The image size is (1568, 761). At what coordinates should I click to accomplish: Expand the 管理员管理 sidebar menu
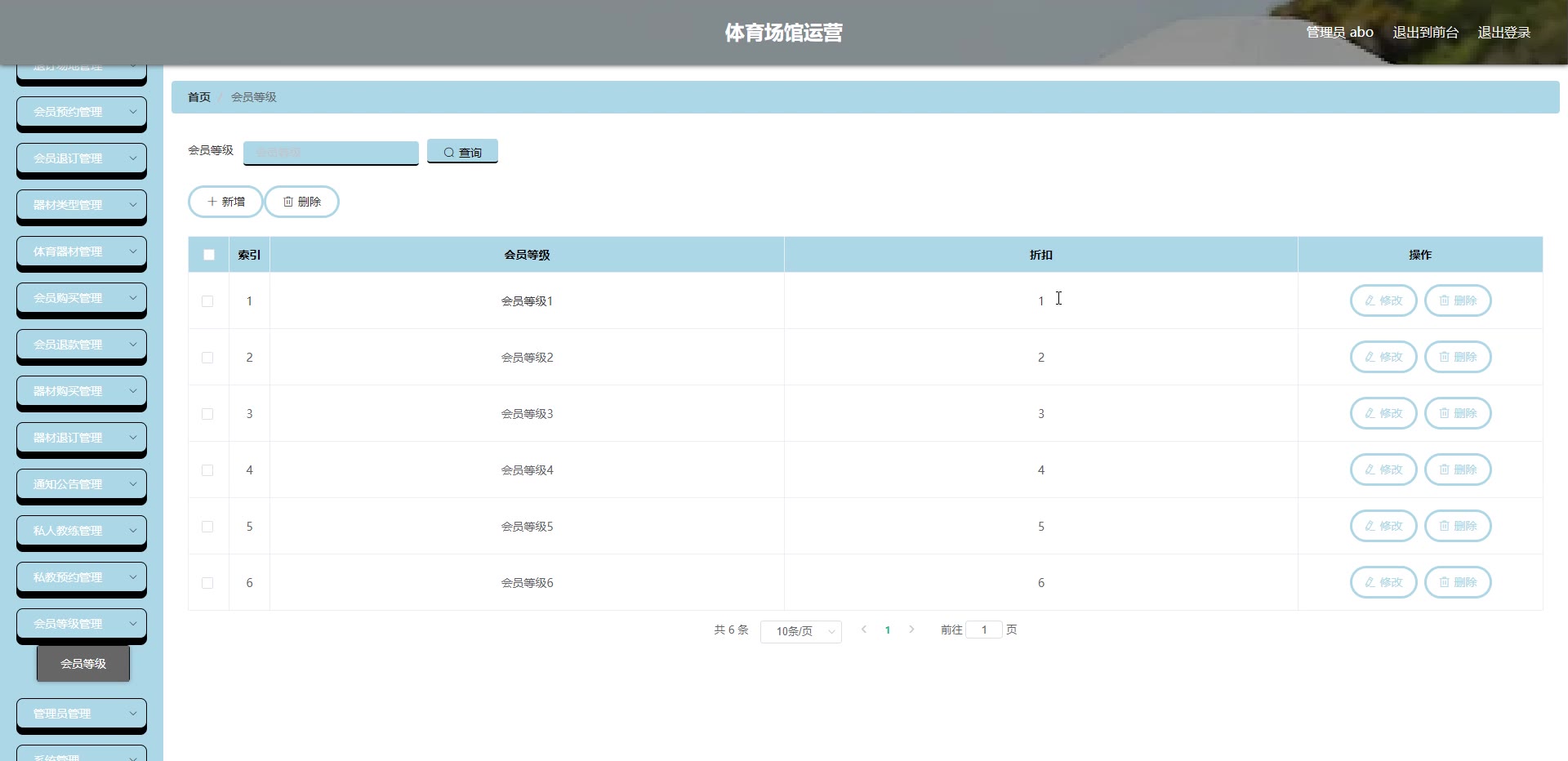point(82,714)
